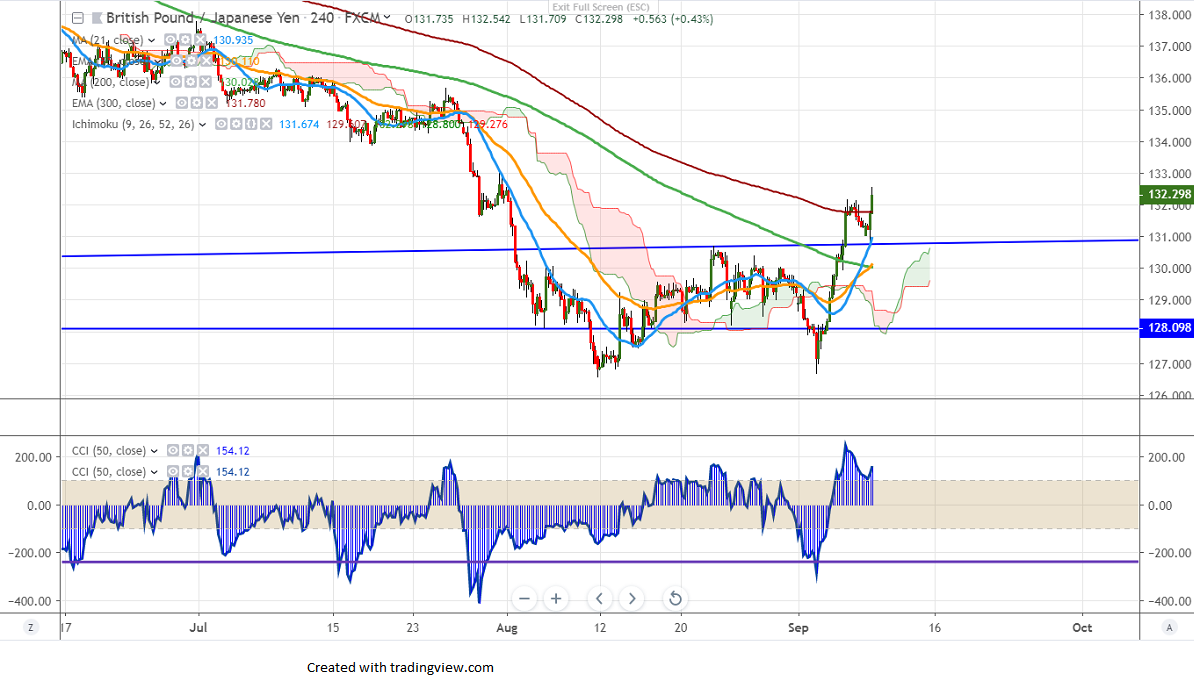Open settings for first CCI indicator
This screenshot has width=1194, height=683.
pyautogui.click(x=187, y=451)
